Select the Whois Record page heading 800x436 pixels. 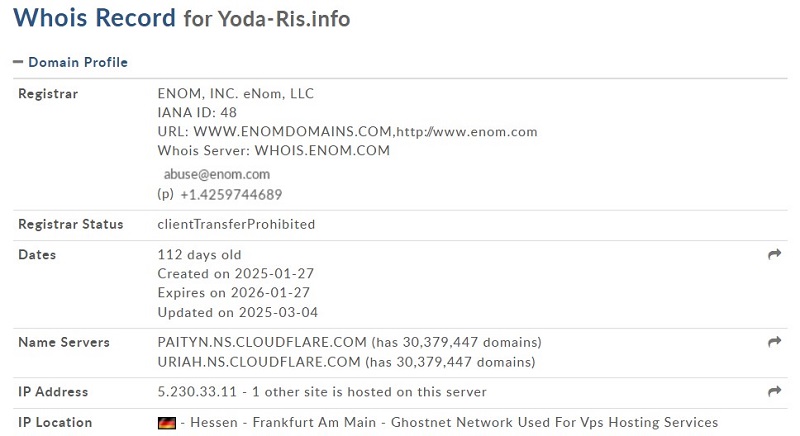pos(94,17)
